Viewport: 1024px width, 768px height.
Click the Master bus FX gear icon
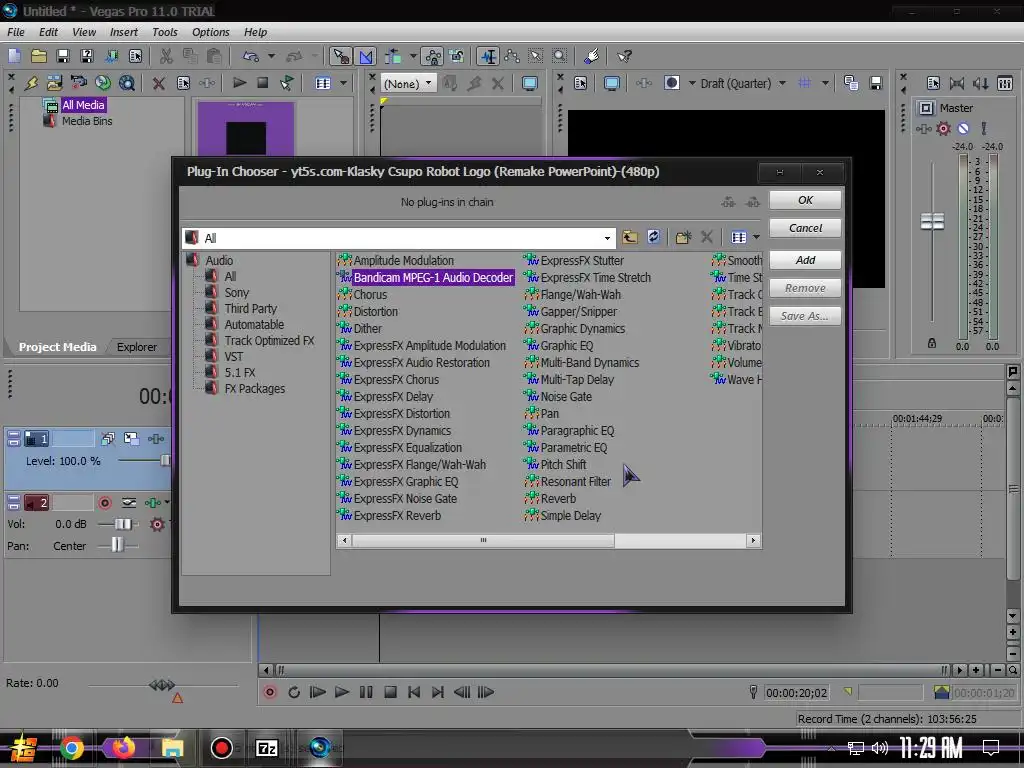[x=943, y=129]
